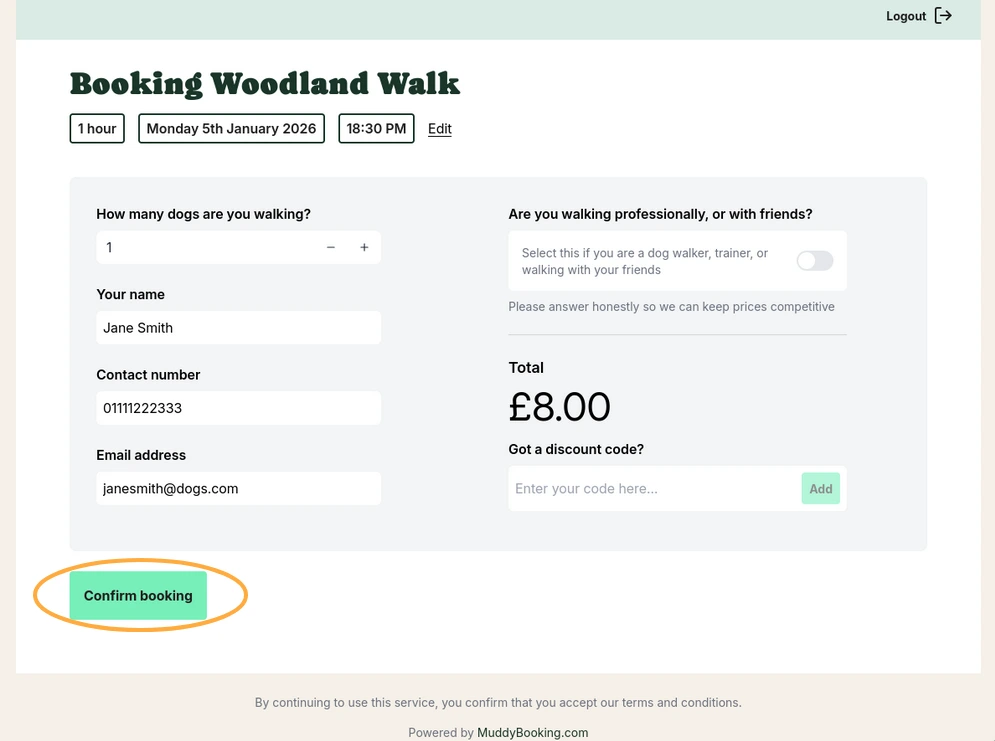Image resolution: width=995 pixels, height=741 pixels.
Task: Open the MuddyBooking.com link in the footer
Action: coord(532,732)
